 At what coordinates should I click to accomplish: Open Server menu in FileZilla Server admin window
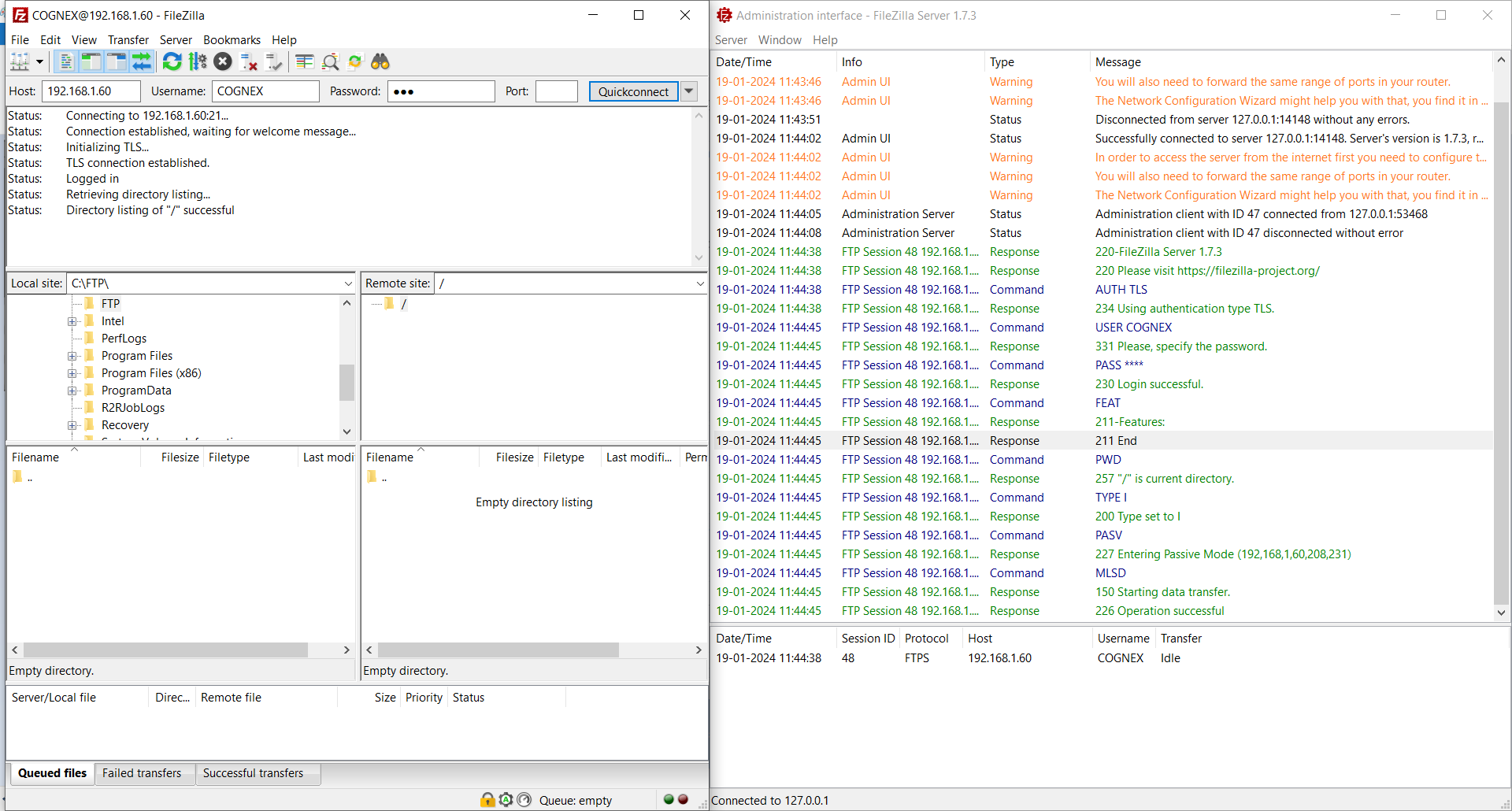click(731, 39)
